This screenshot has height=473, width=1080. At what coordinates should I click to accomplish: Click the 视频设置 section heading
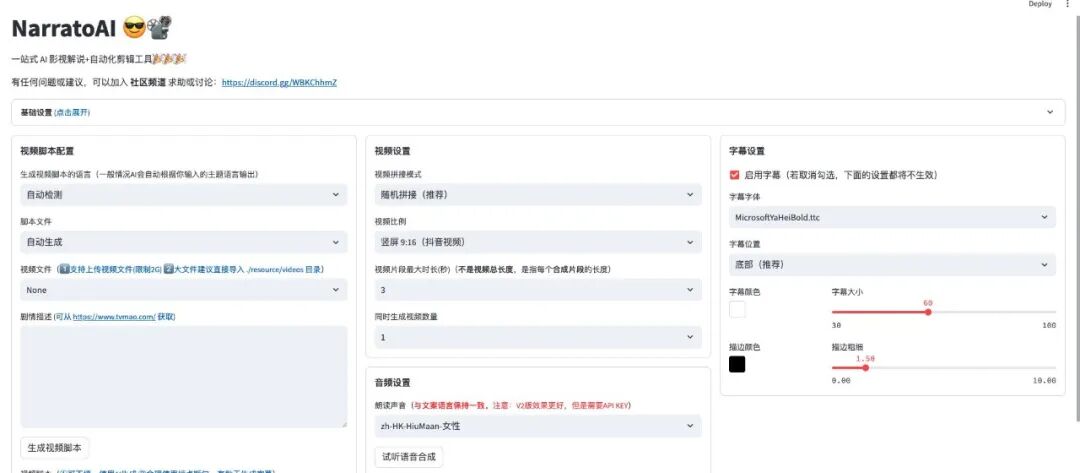[x=392, y=151]
